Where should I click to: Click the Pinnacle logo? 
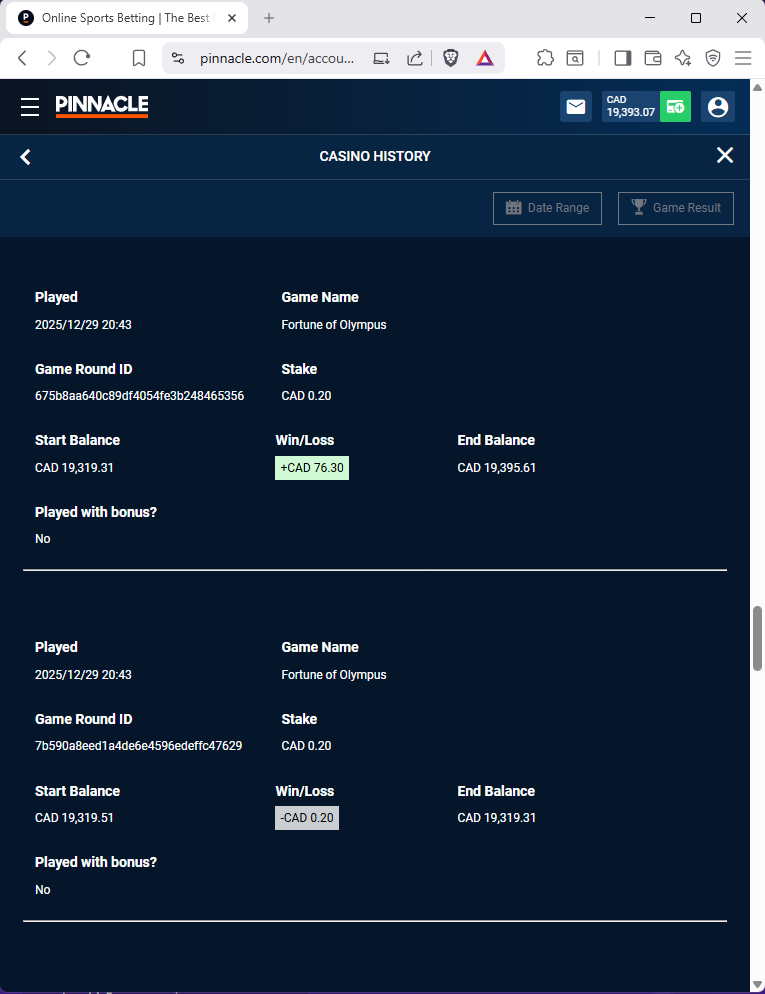tap(102, 105)
